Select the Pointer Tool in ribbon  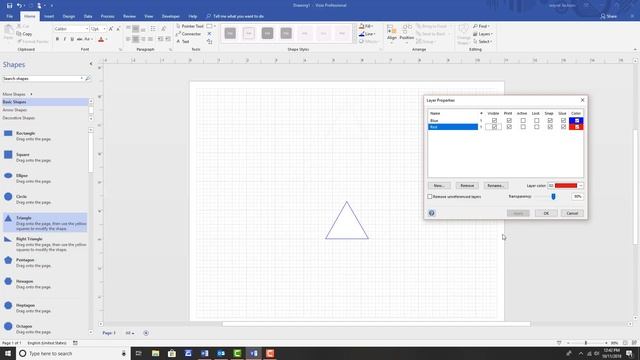pos(190,26)
